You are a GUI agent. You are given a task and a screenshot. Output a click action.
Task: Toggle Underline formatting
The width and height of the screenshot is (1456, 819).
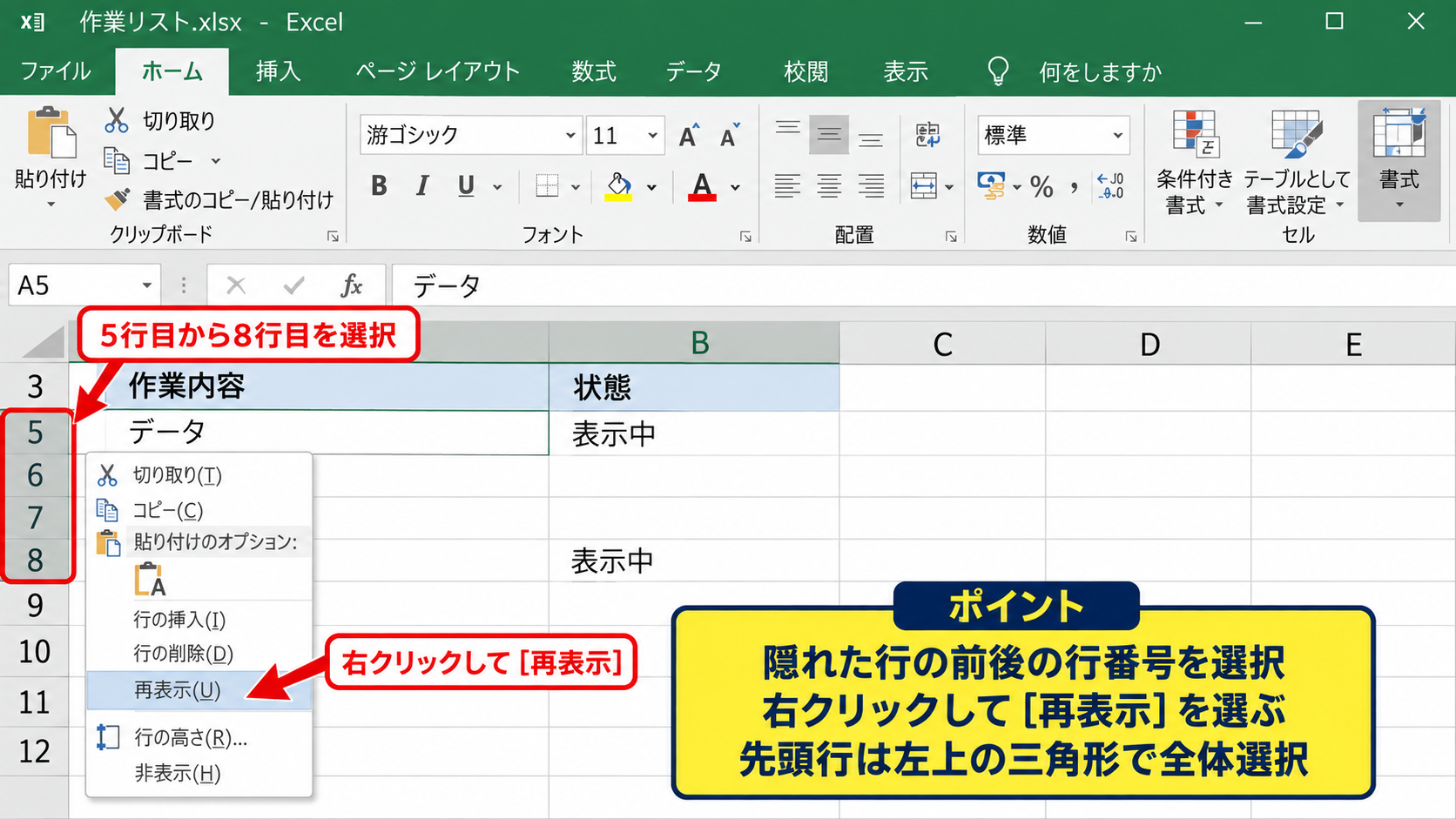point(467,185)
